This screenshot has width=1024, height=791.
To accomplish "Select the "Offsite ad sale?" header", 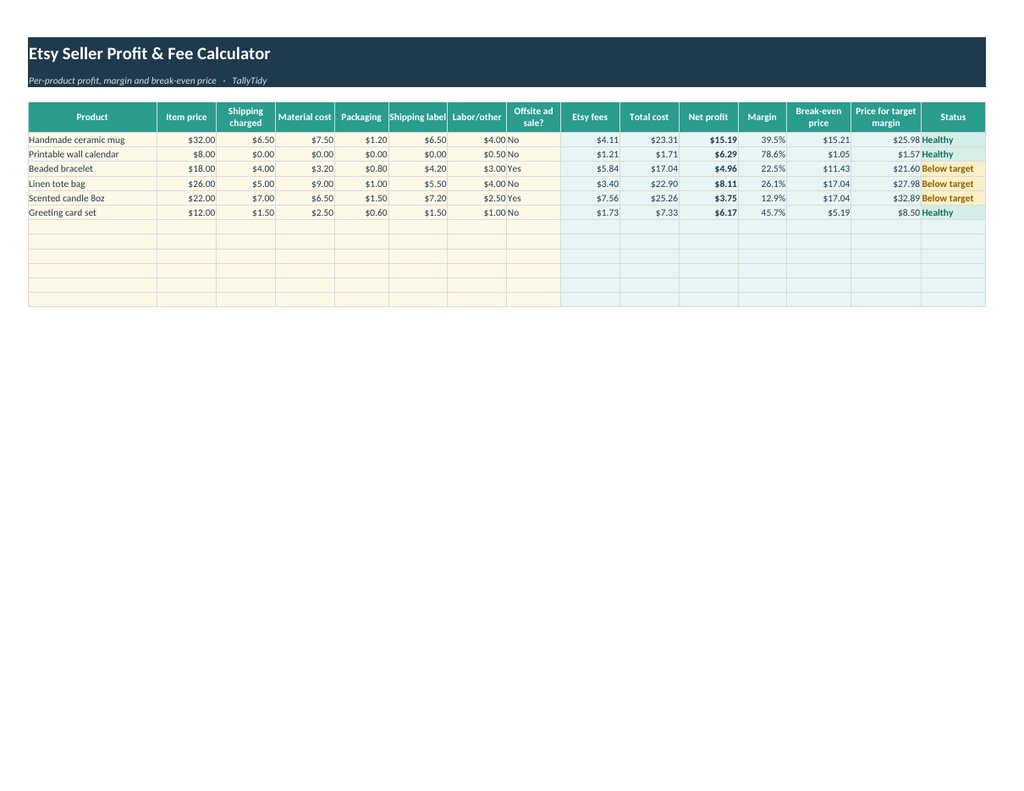I will [533, 117].
